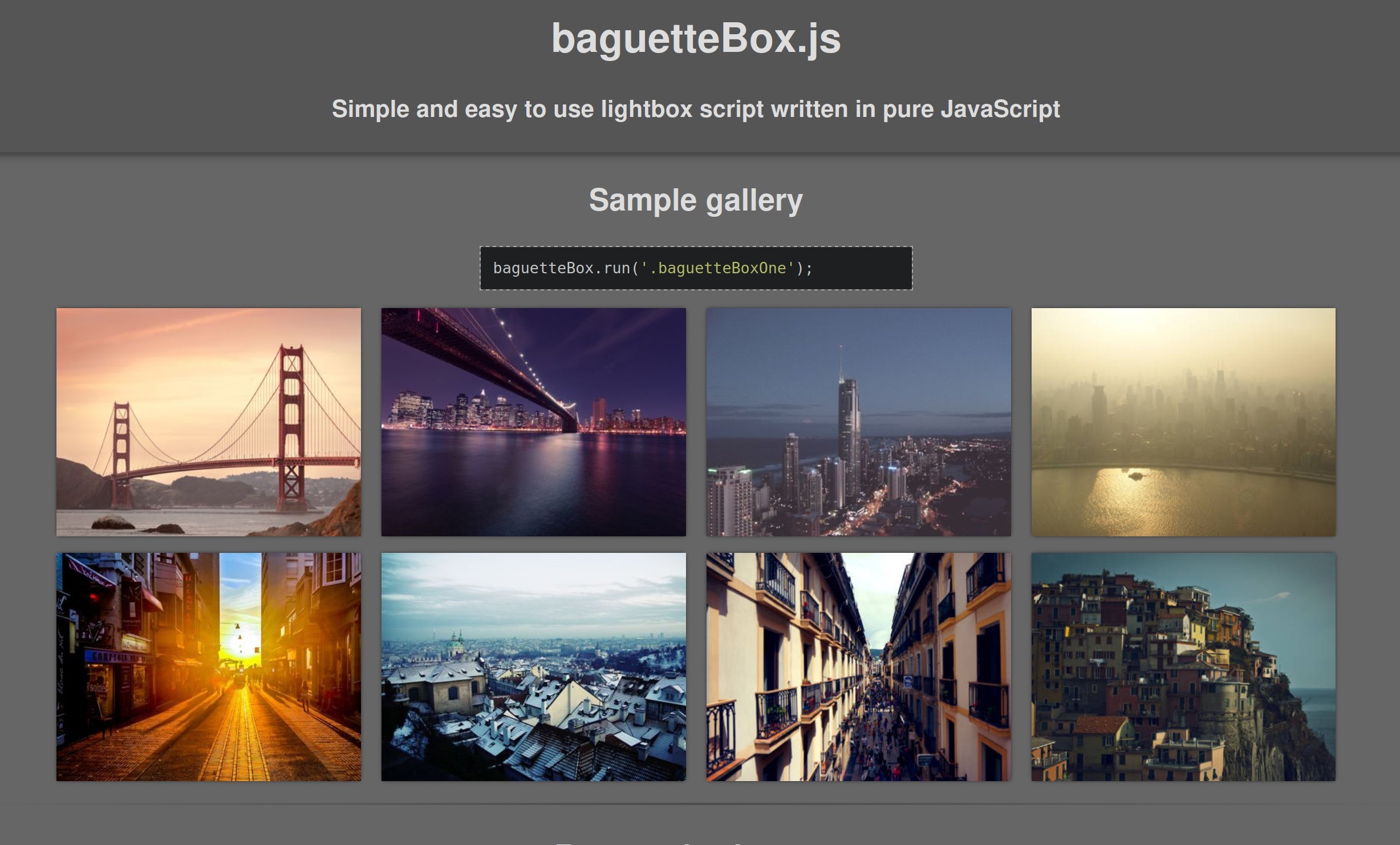Open the narrow street with balconies image
Image resolution: width=1400 pixels, height=845 pixels.
[x=858, y=666]
